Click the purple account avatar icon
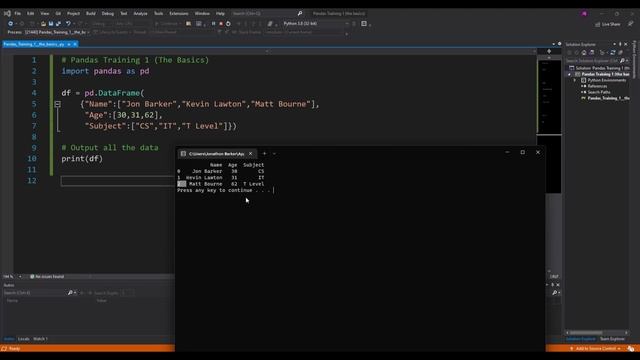The width and height of the screenshot is (640, 360). click(x=584, y=13)
